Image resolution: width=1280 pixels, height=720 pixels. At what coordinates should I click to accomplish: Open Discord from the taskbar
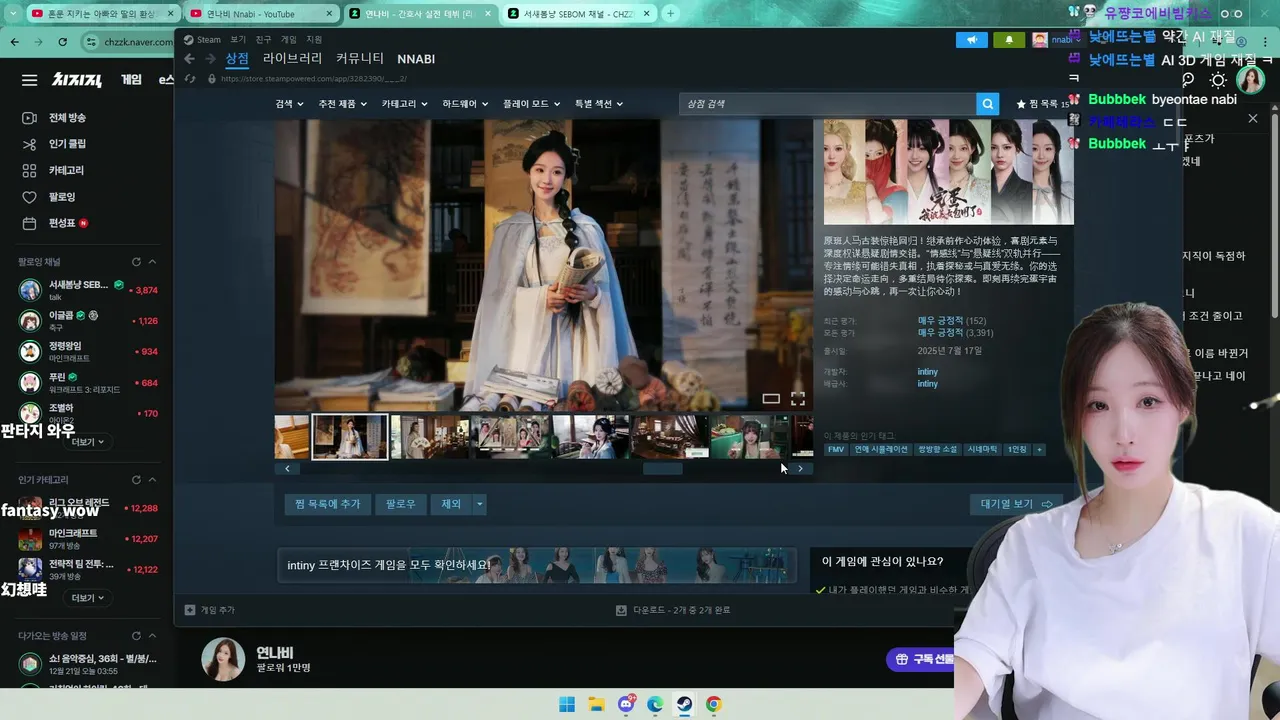coord(626,704)
